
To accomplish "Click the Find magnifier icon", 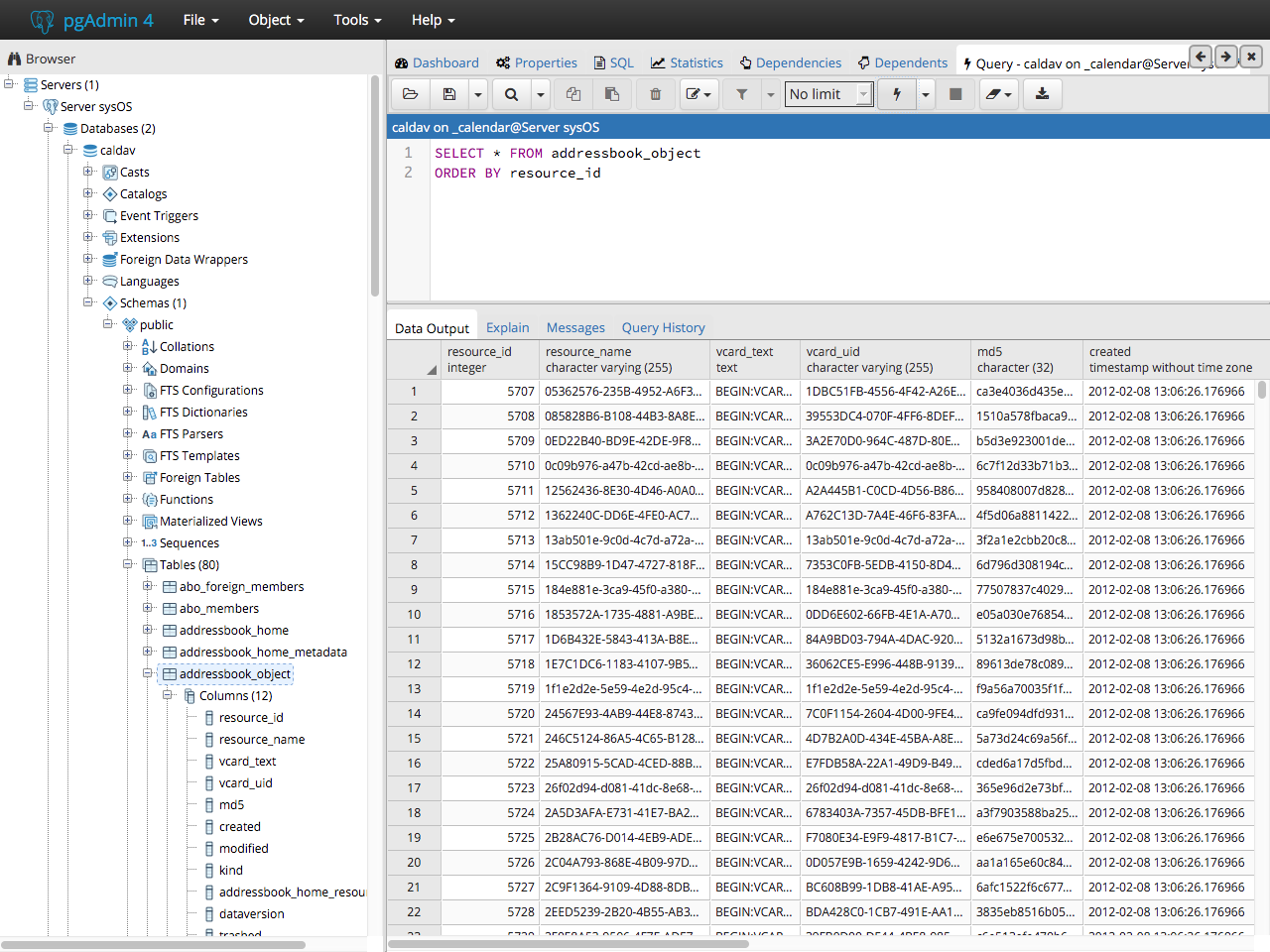I will pos(511,94).
